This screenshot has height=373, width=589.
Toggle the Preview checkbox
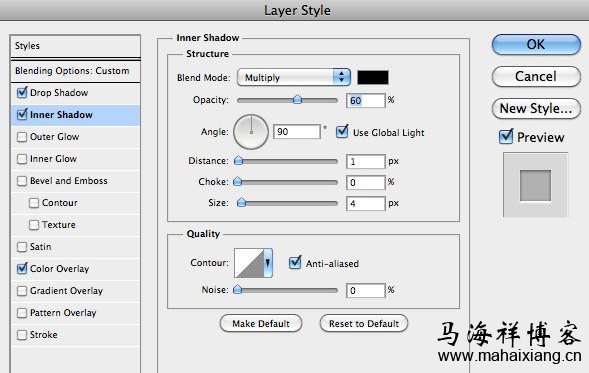pos(506,137)
